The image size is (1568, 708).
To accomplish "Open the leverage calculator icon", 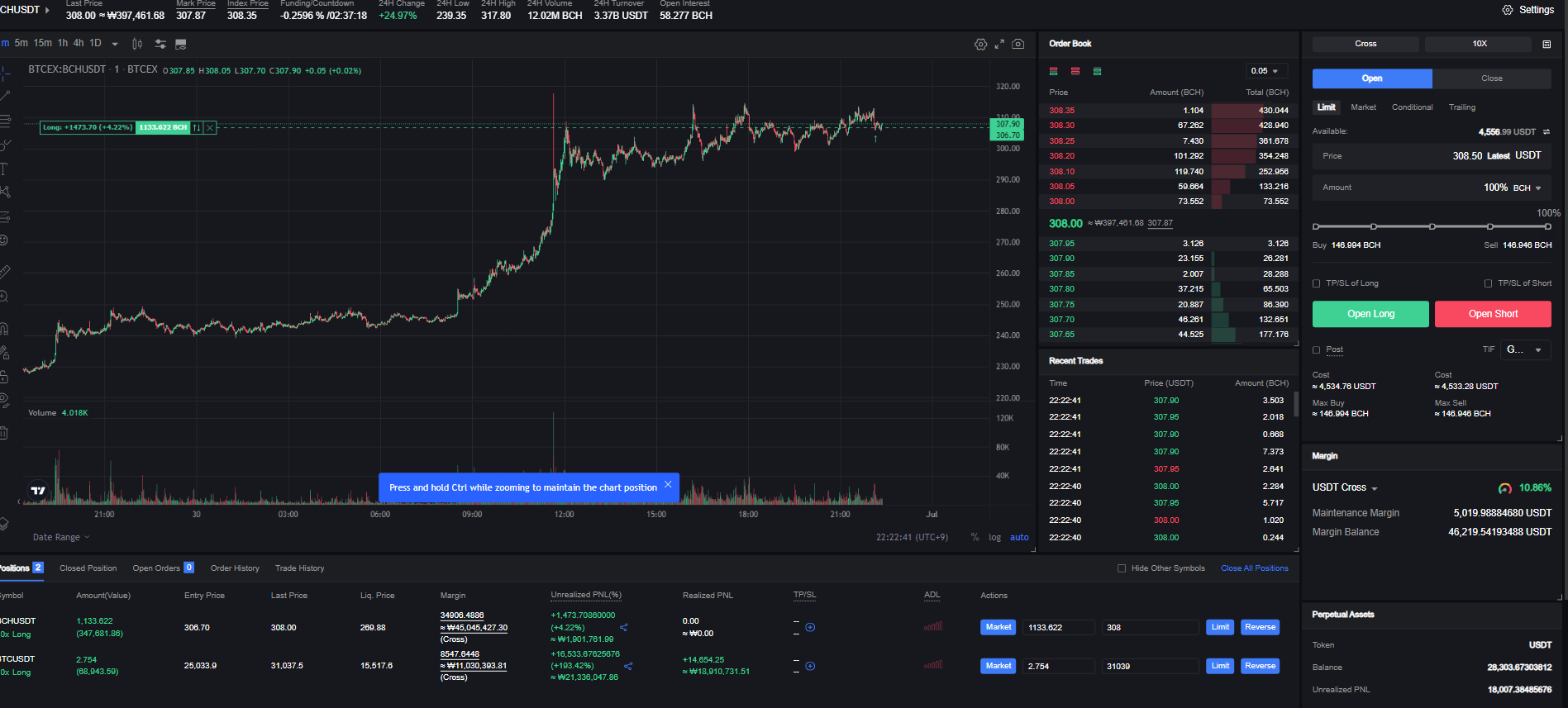I will pyautogui.click(x=1547, y=44).
